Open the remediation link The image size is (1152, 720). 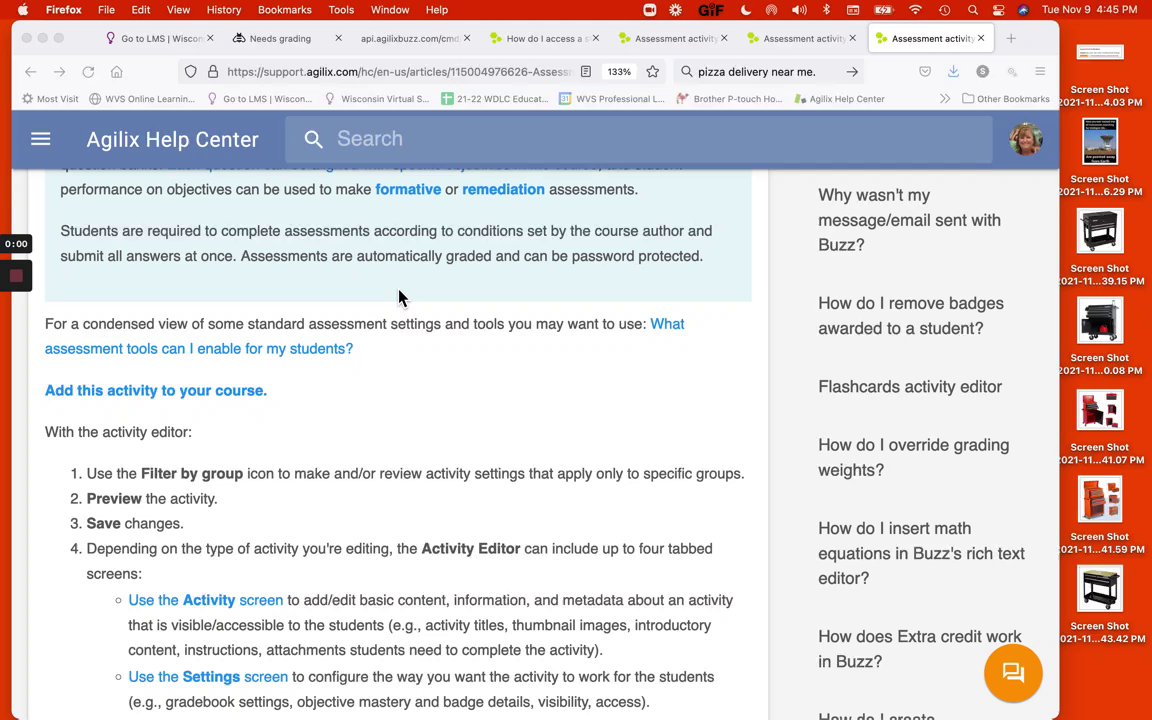(x=503, y=190)
